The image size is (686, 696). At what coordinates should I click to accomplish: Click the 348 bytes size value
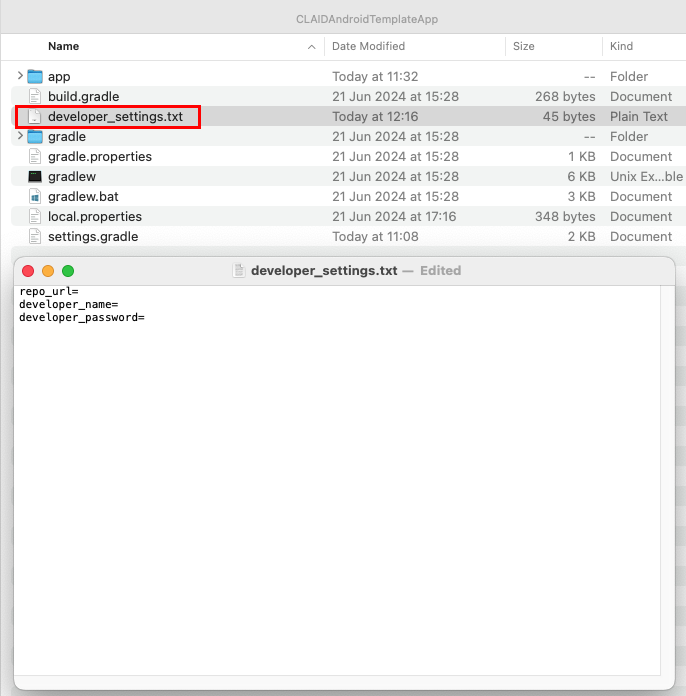pyautogui.click(x=565, y=216)
